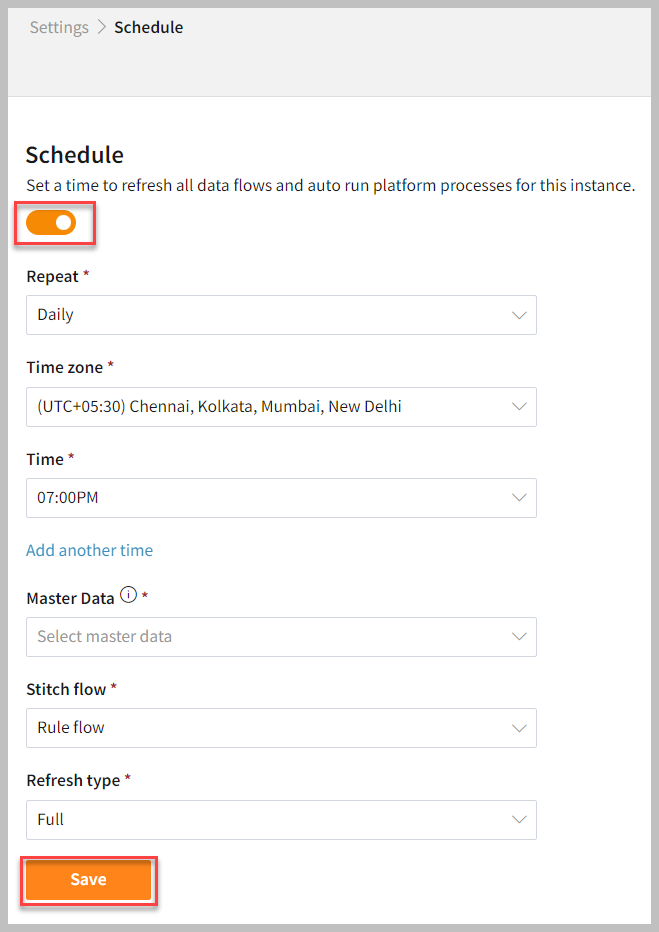The width and height of the screenshot is (659, 932).
Task: Click the chevron arrow in Repeat field
Action: [x=519, y=315]
